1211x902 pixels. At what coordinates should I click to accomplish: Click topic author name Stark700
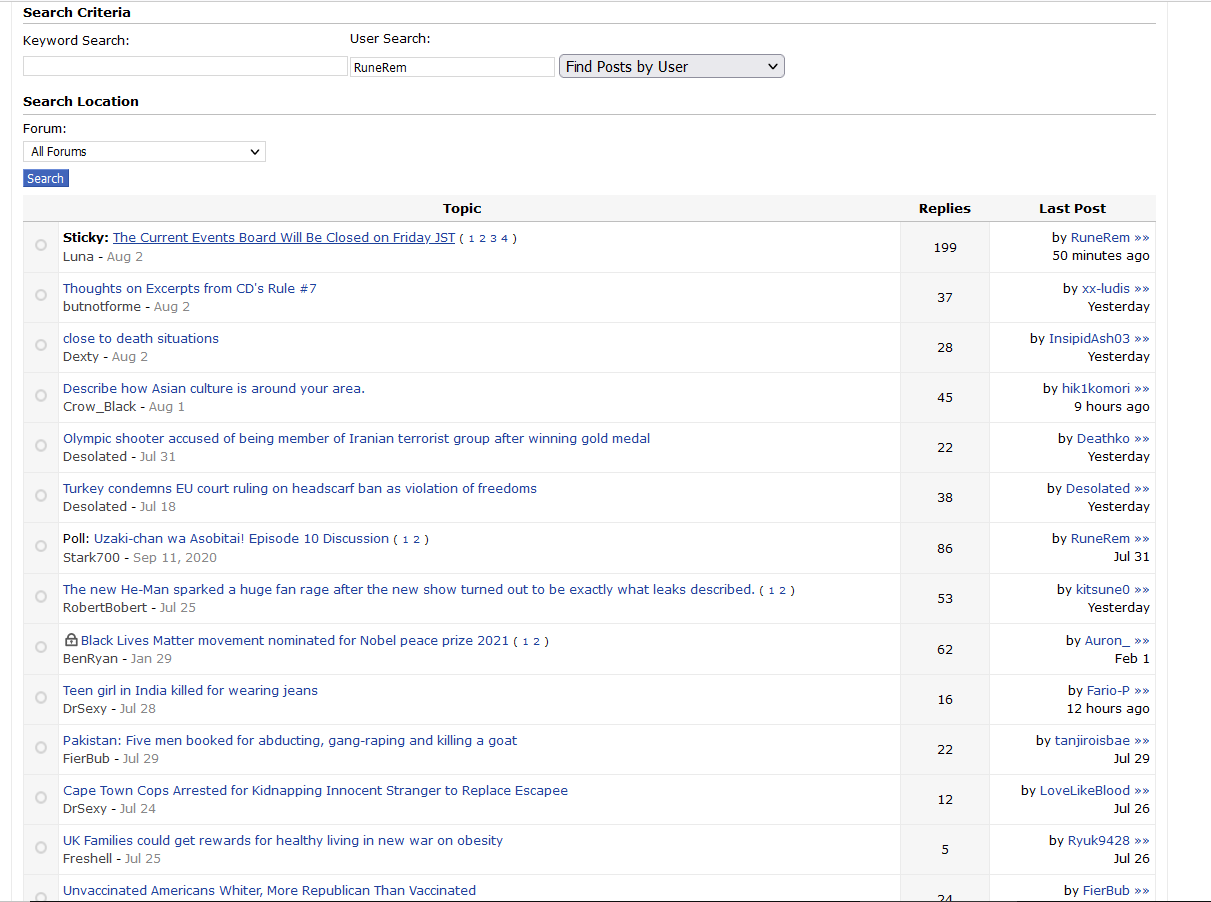[x=92, y=558]
